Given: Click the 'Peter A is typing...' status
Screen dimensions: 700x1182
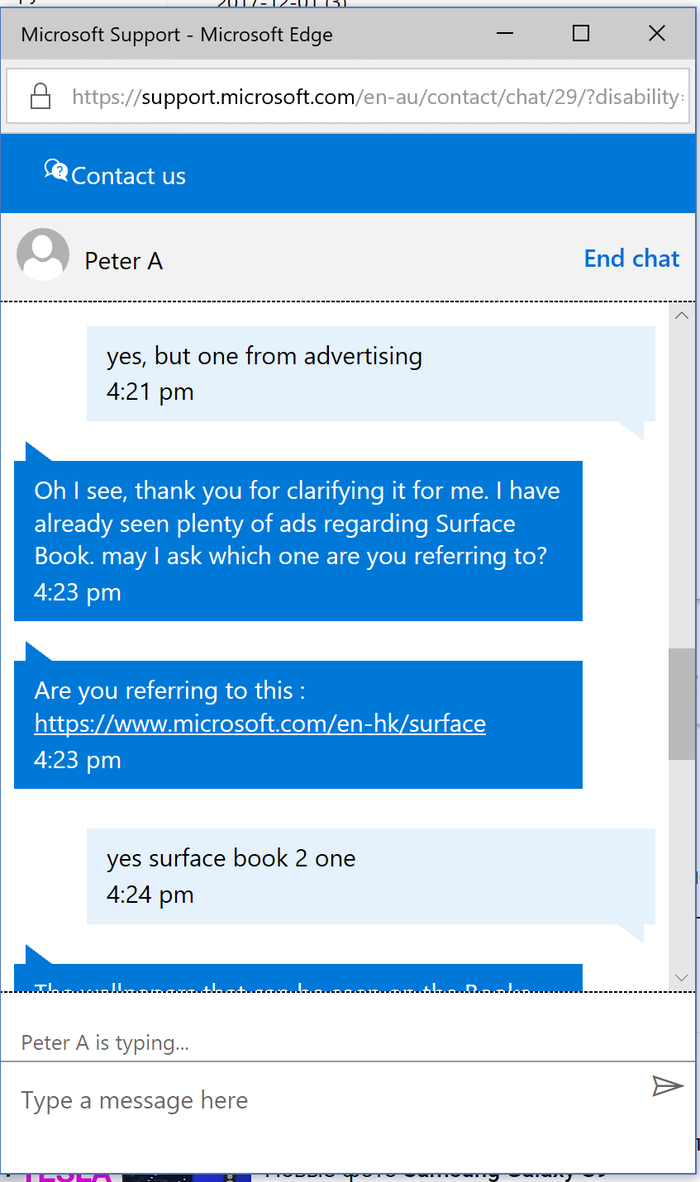Looking at the screenshot, I should [x=105, y=1043].
